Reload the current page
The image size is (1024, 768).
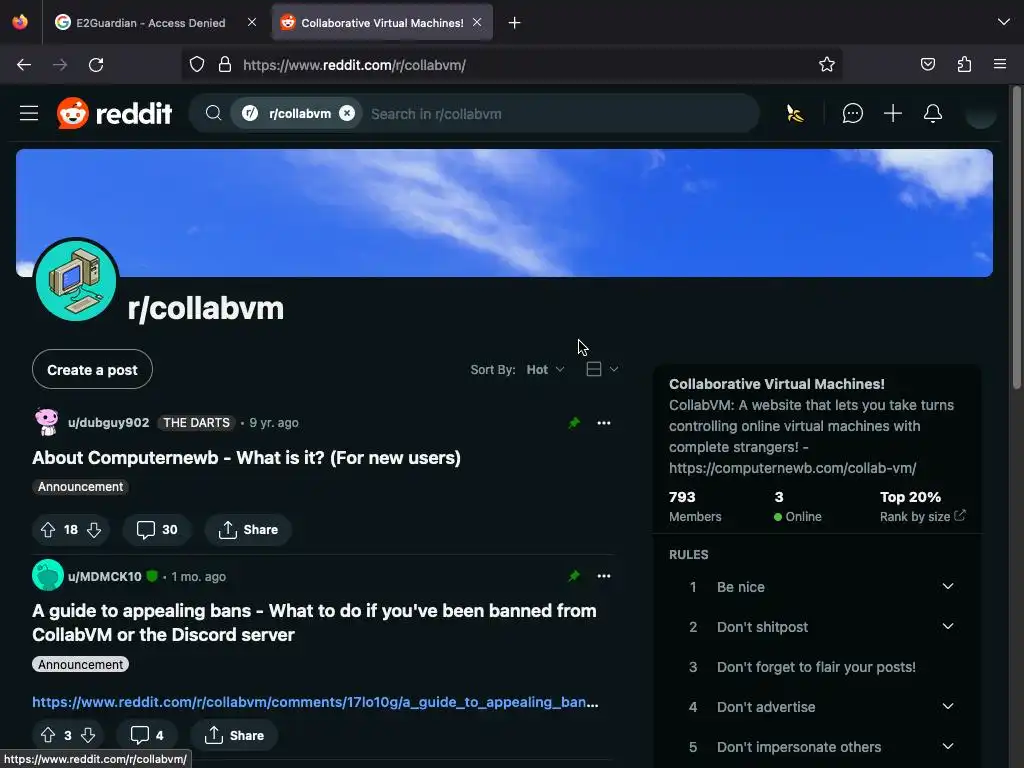96,65
